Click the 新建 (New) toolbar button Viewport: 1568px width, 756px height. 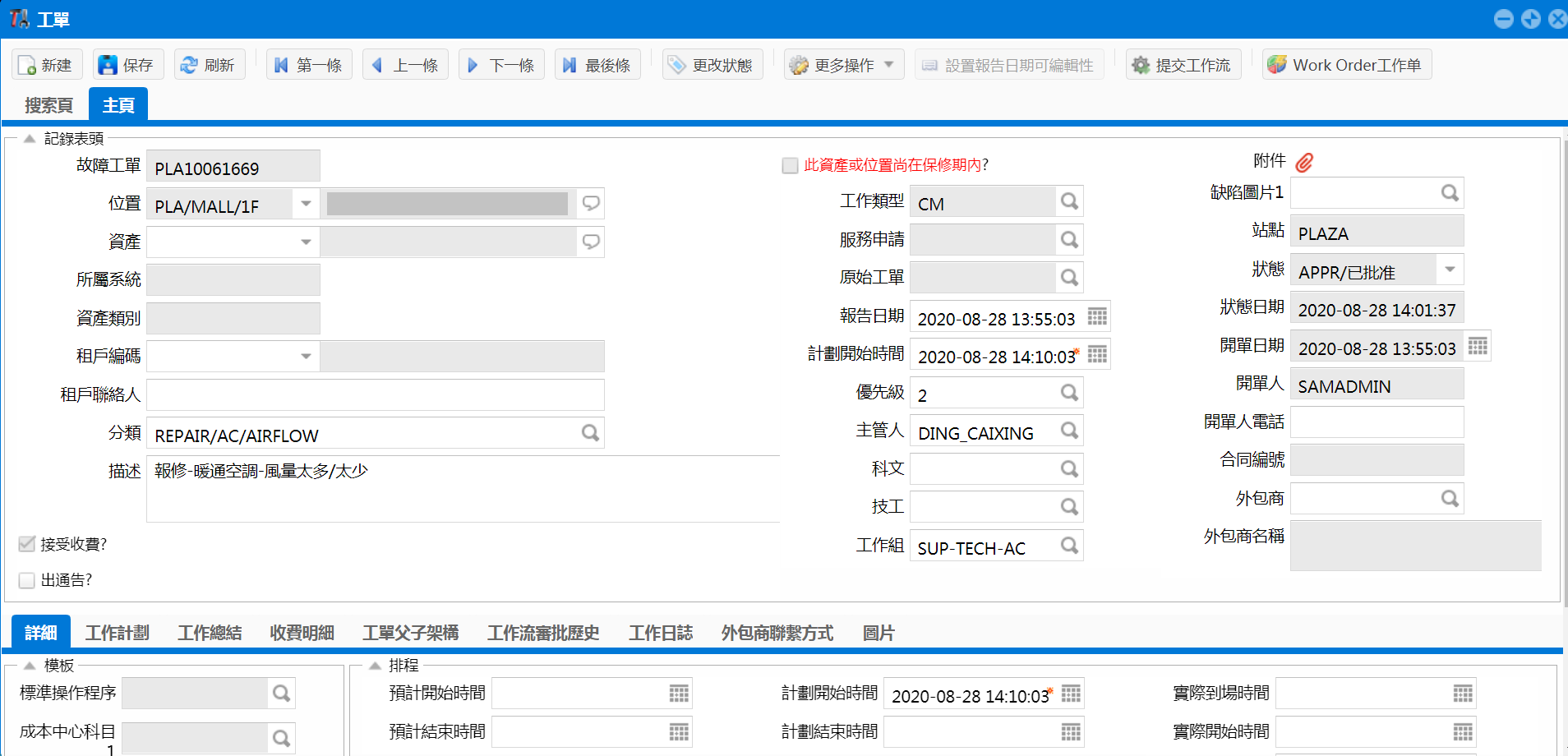[x=47, y=65]
